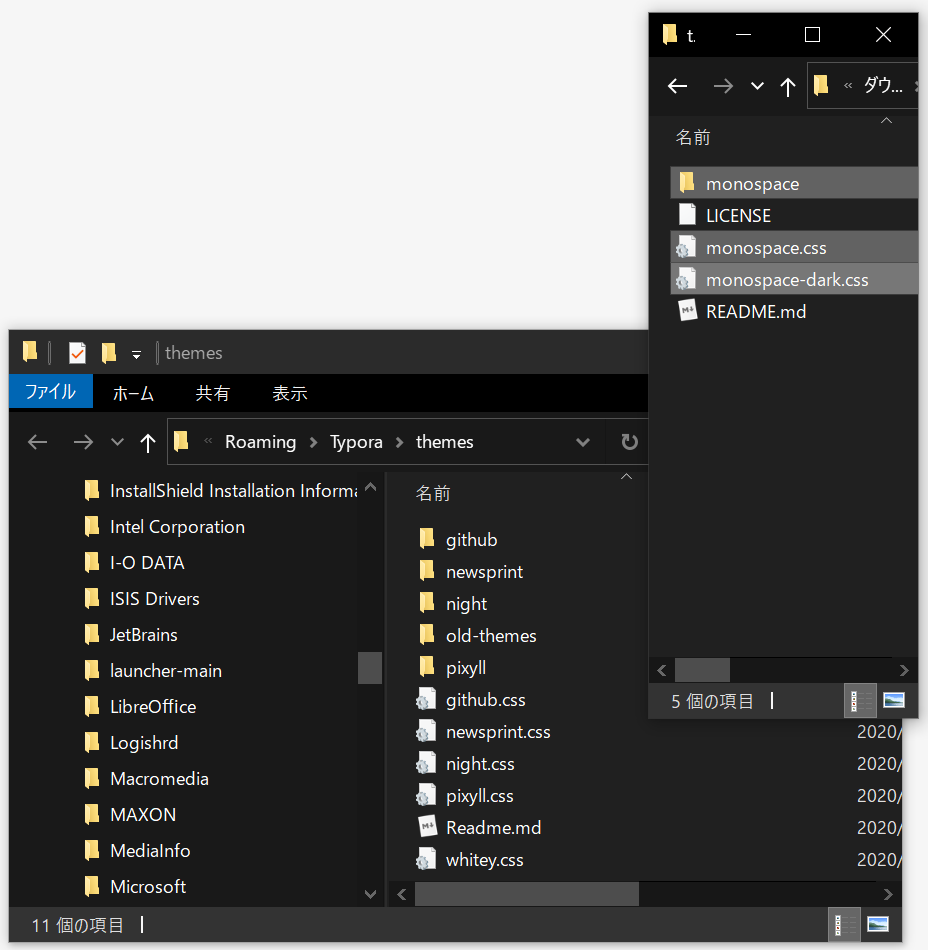Viewport: 928px width, 950px height.
Task: Select JetBrains folder in tree
Action: [131, 635]
